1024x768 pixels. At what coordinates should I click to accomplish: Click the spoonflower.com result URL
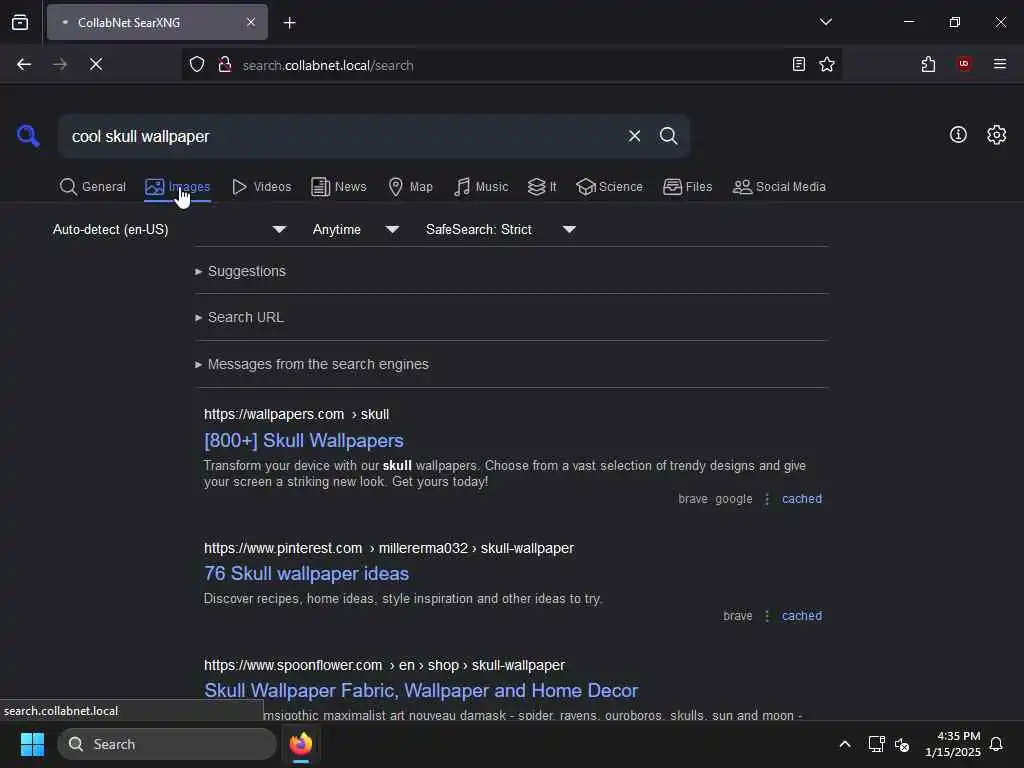click(x=384, y=665)
